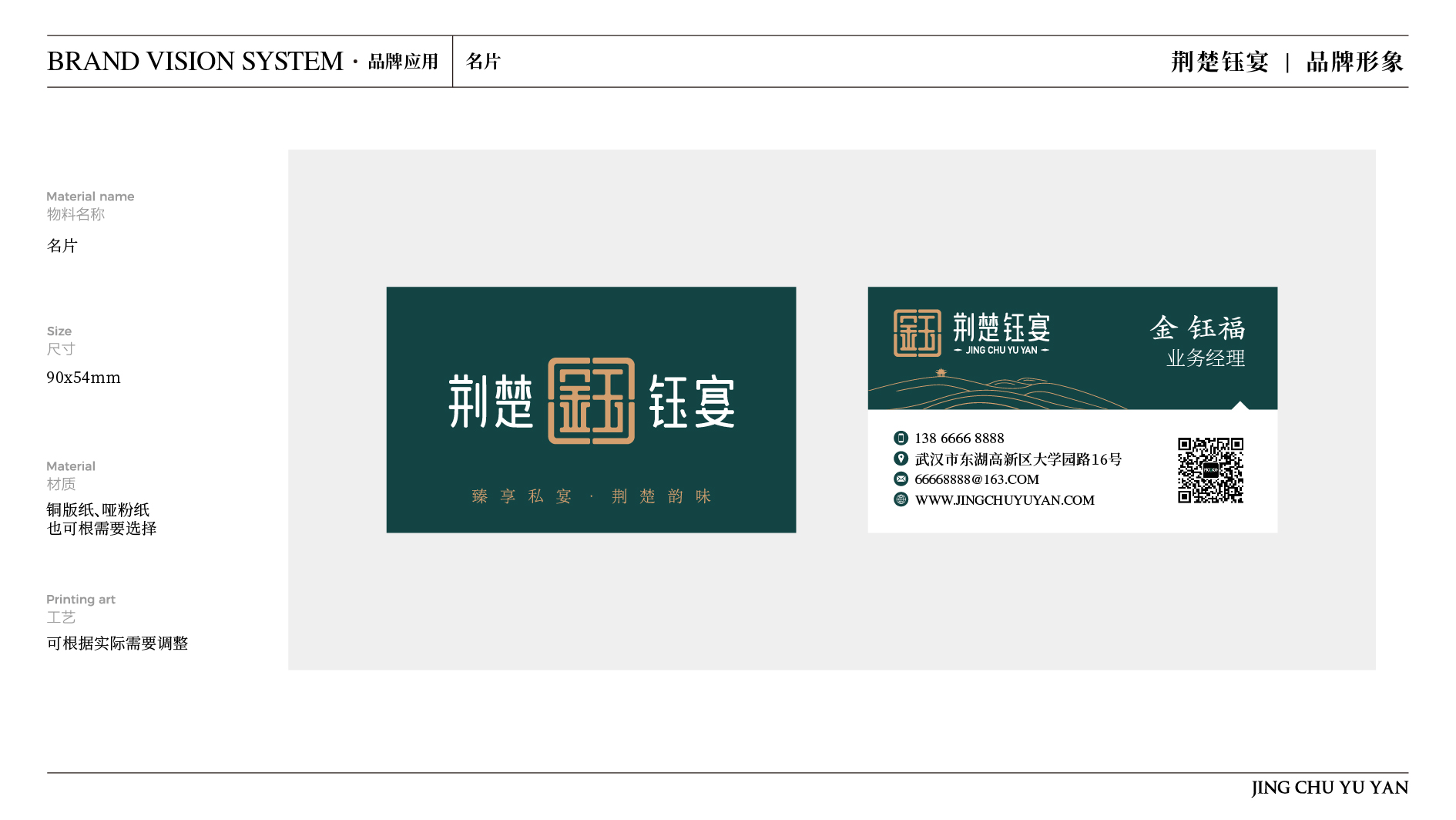Click the small gold seal logo on the card back

[917, 333]
